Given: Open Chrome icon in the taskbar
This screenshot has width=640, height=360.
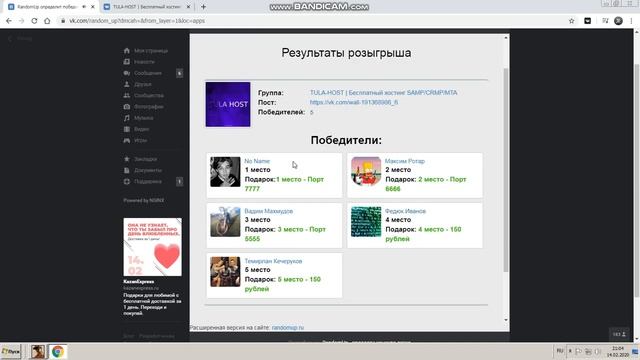Looking at the screenshot, I should [58, 351].
